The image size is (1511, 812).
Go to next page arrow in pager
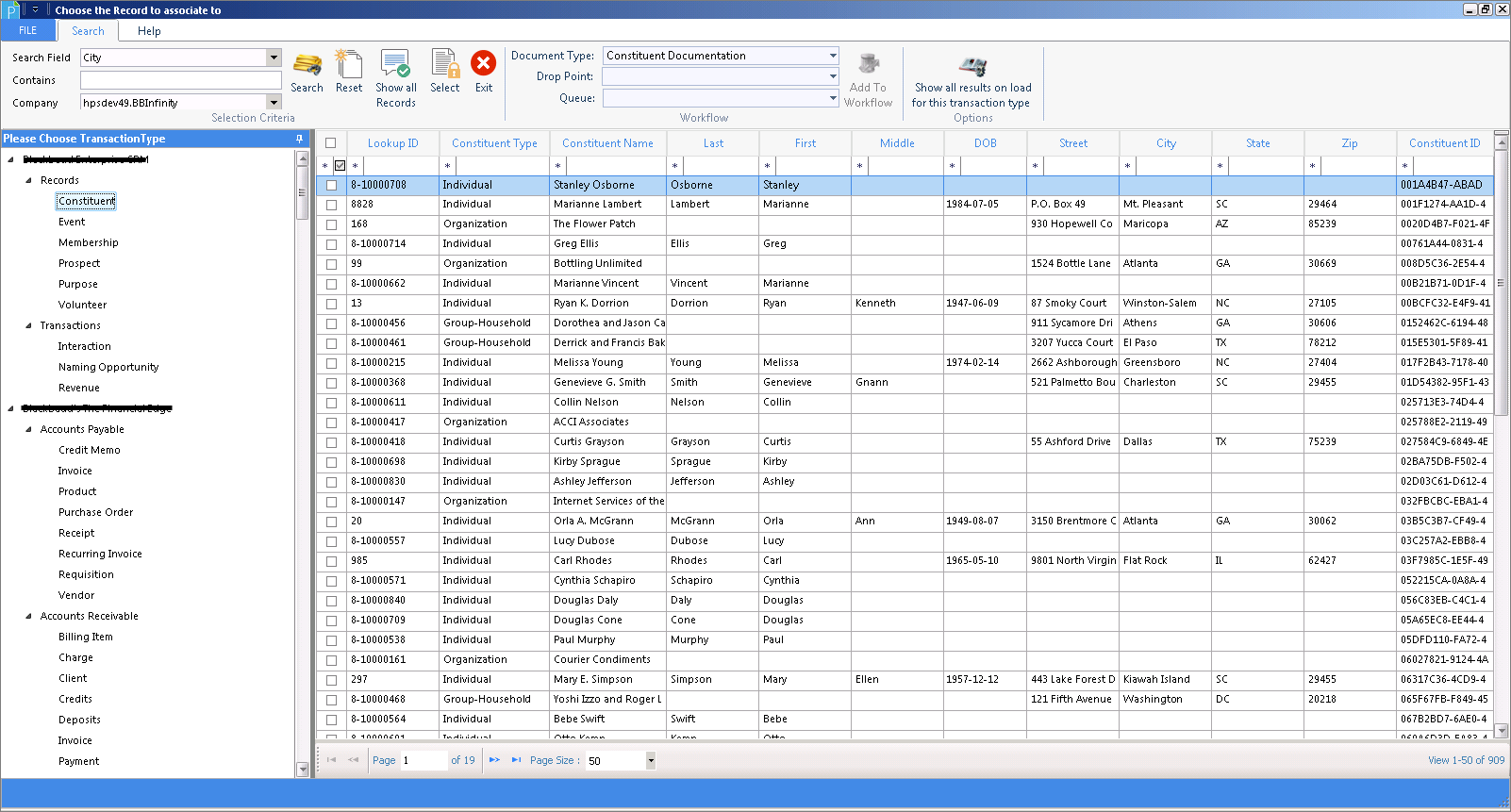click(x=494, y=759)
